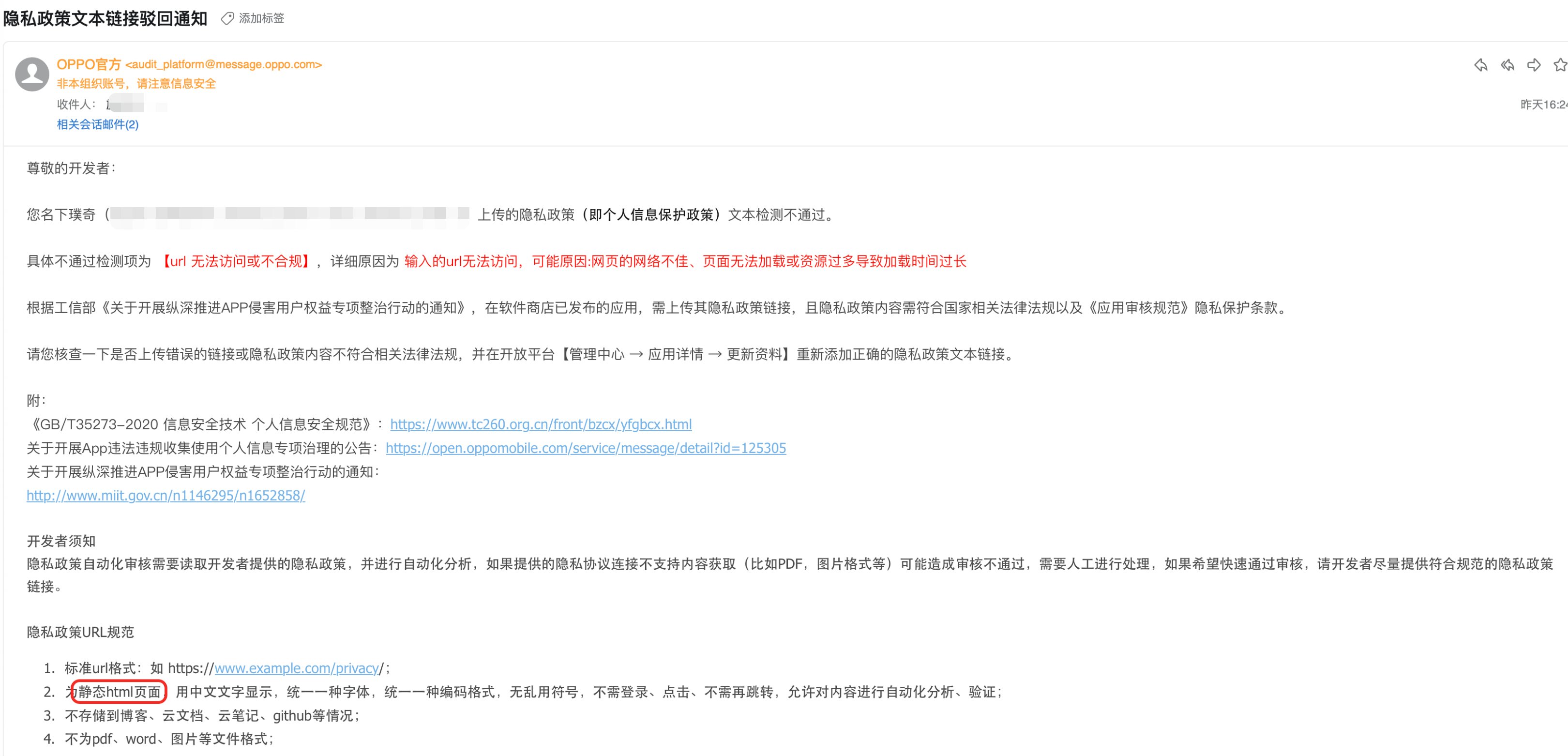The height and width of the screenshot is (756, 1568).
Task: Click the 添加标签 label button
Action: (x=261, y=18)
